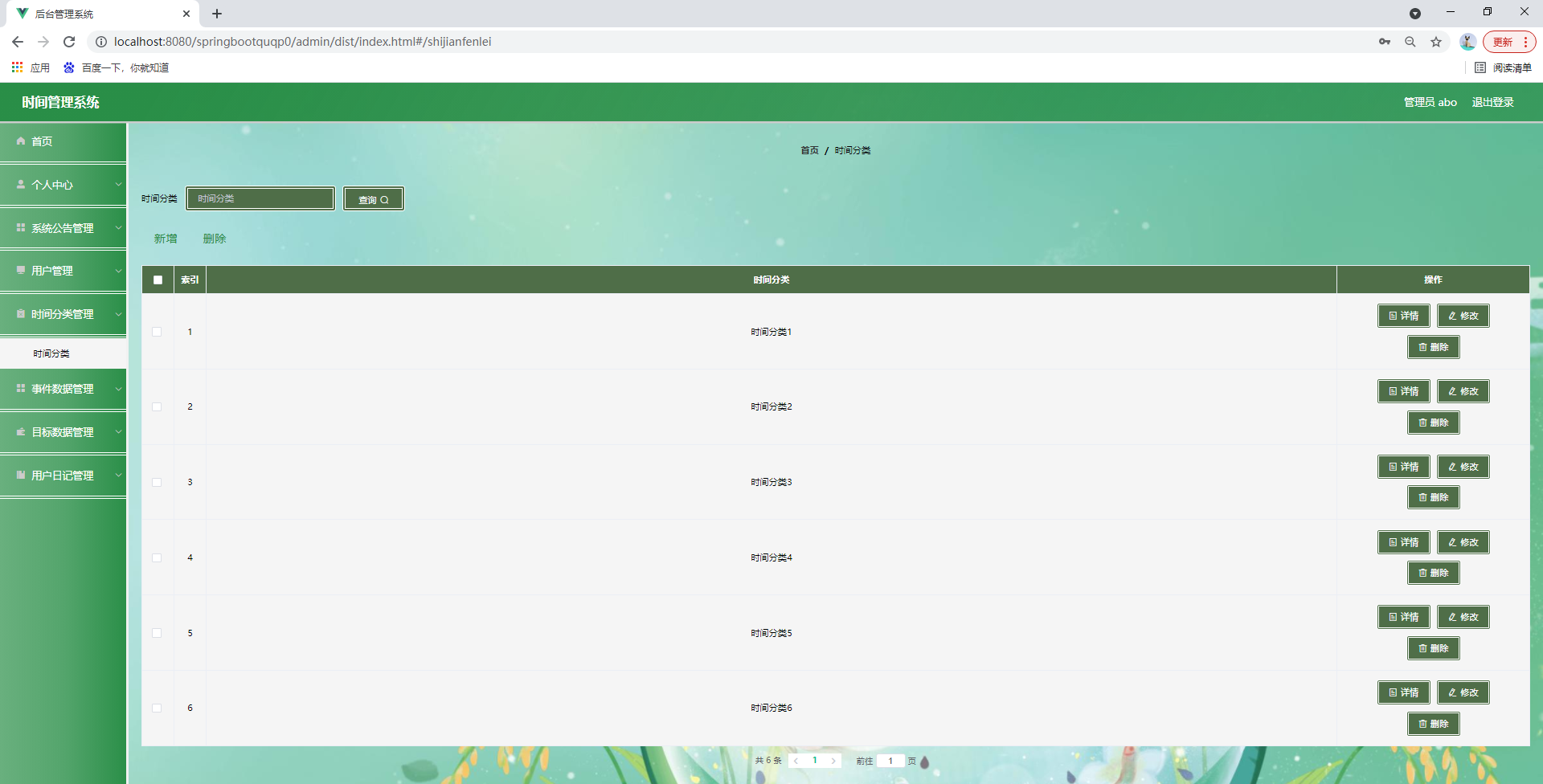The height and width of the screenshot is (784, 1543).
Task: Select the 时间分类管理 calendar icon
Action: [x=19, y=314]
